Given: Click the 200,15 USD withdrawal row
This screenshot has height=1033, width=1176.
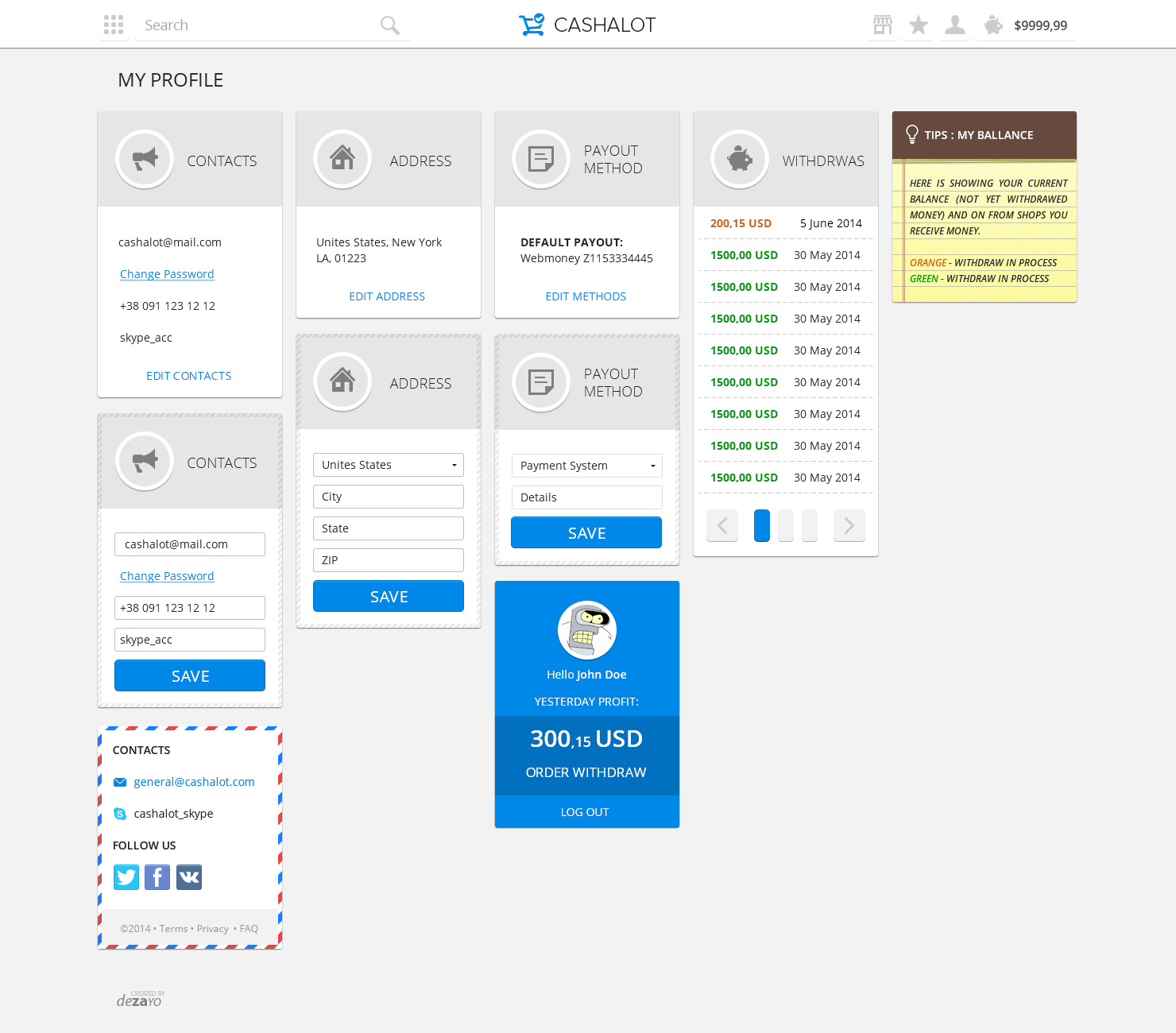Looking at the screenshot, I should (786, 223).
